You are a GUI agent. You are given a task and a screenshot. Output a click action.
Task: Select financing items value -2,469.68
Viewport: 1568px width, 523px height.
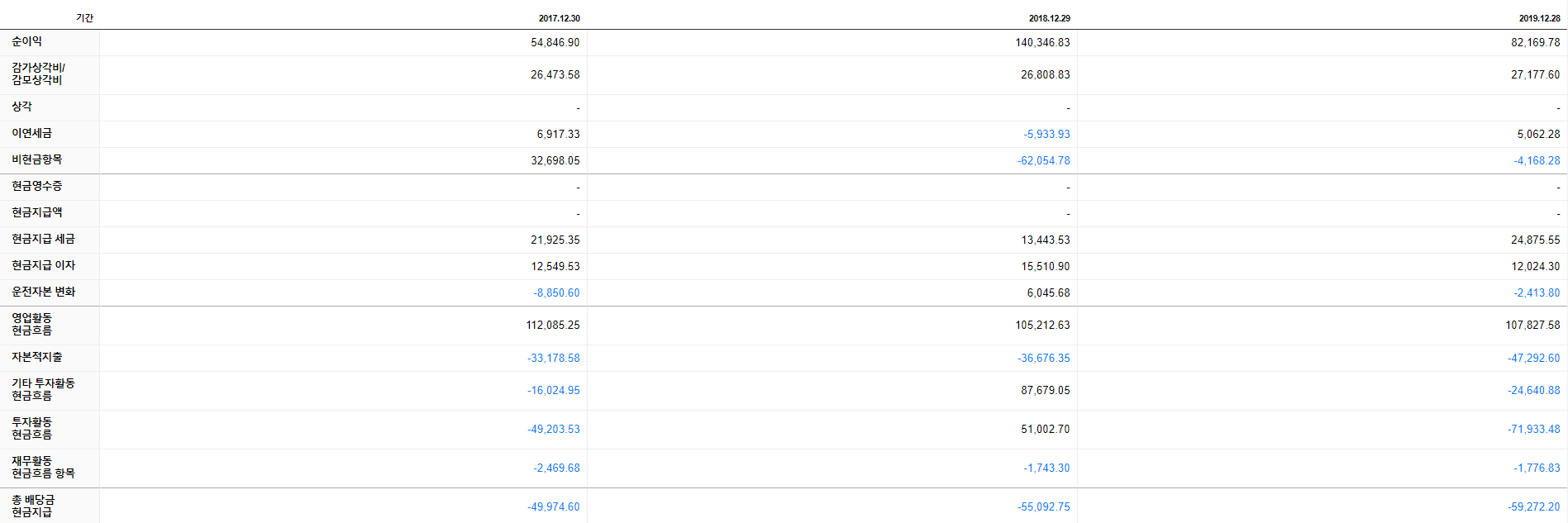coord(556,468)
